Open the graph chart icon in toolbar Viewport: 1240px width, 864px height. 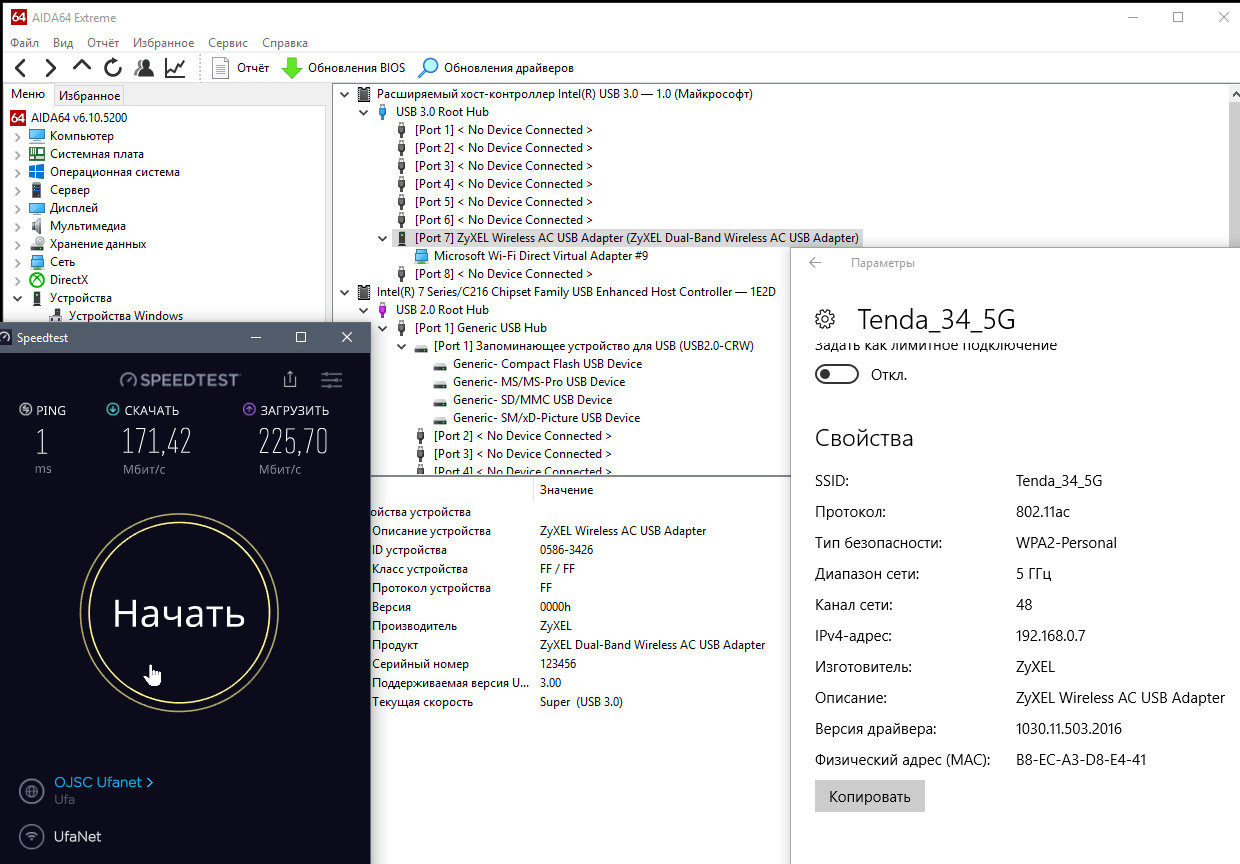click(175, 68)
